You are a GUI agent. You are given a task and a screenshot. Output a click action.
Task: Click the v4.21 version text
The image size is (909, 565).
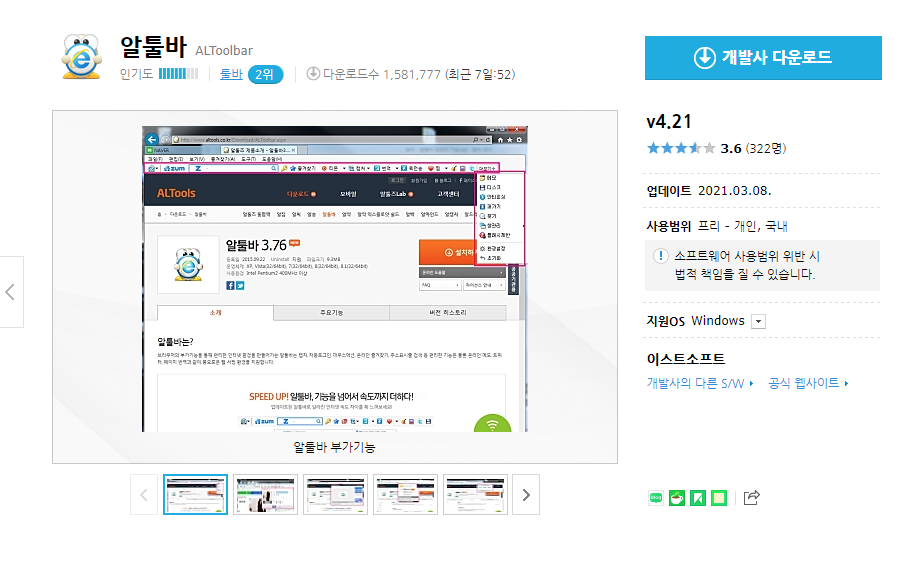(669, 122)
